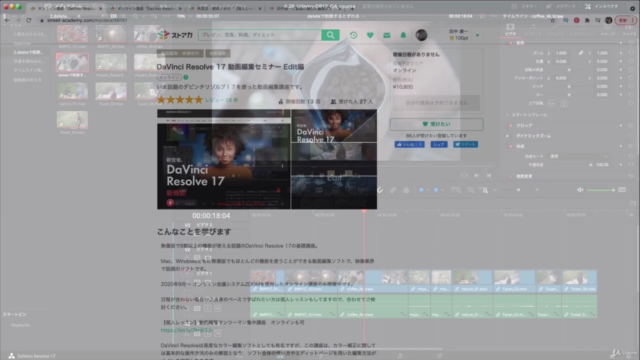Open a new browser tab

tap(352, 8)
